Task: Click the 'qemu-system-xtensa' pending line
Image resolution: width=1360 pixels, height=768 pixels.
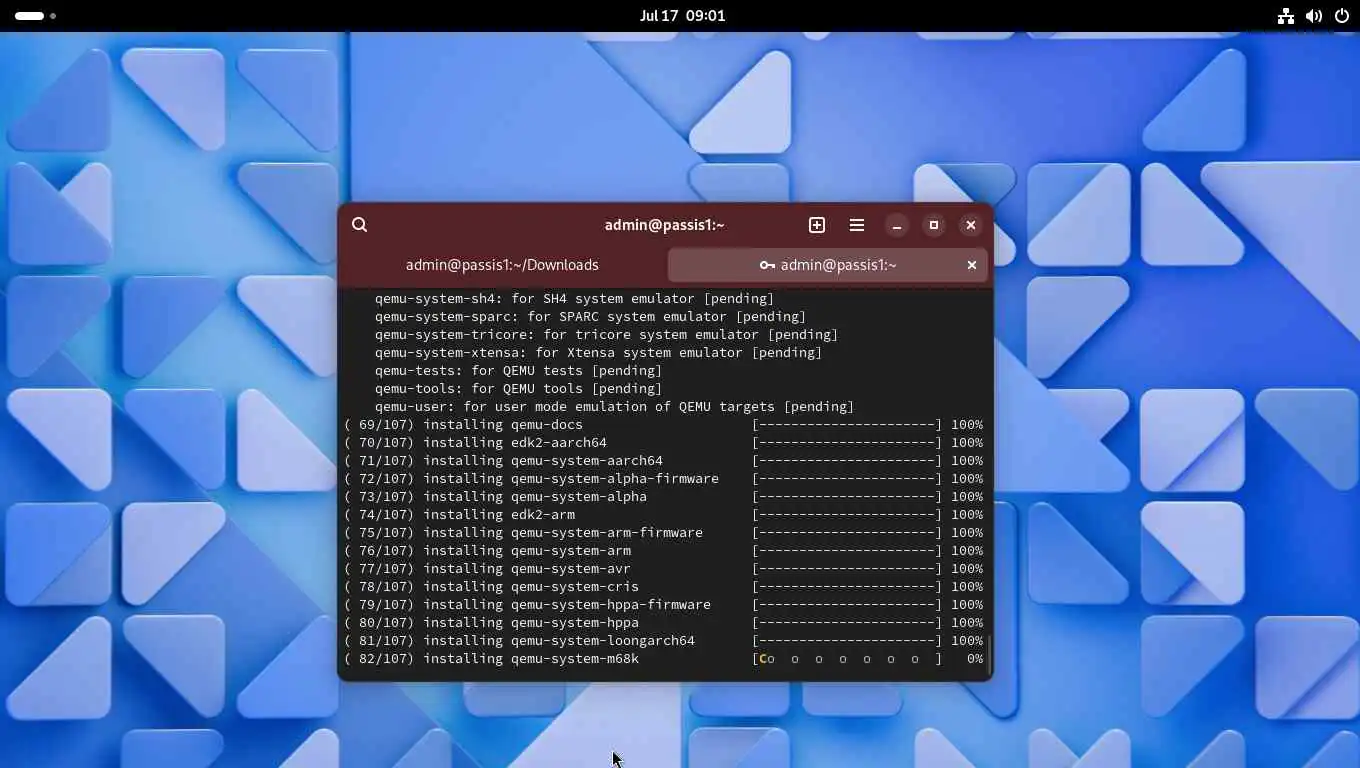Action: pyautogui.click(x=599, y=353)
